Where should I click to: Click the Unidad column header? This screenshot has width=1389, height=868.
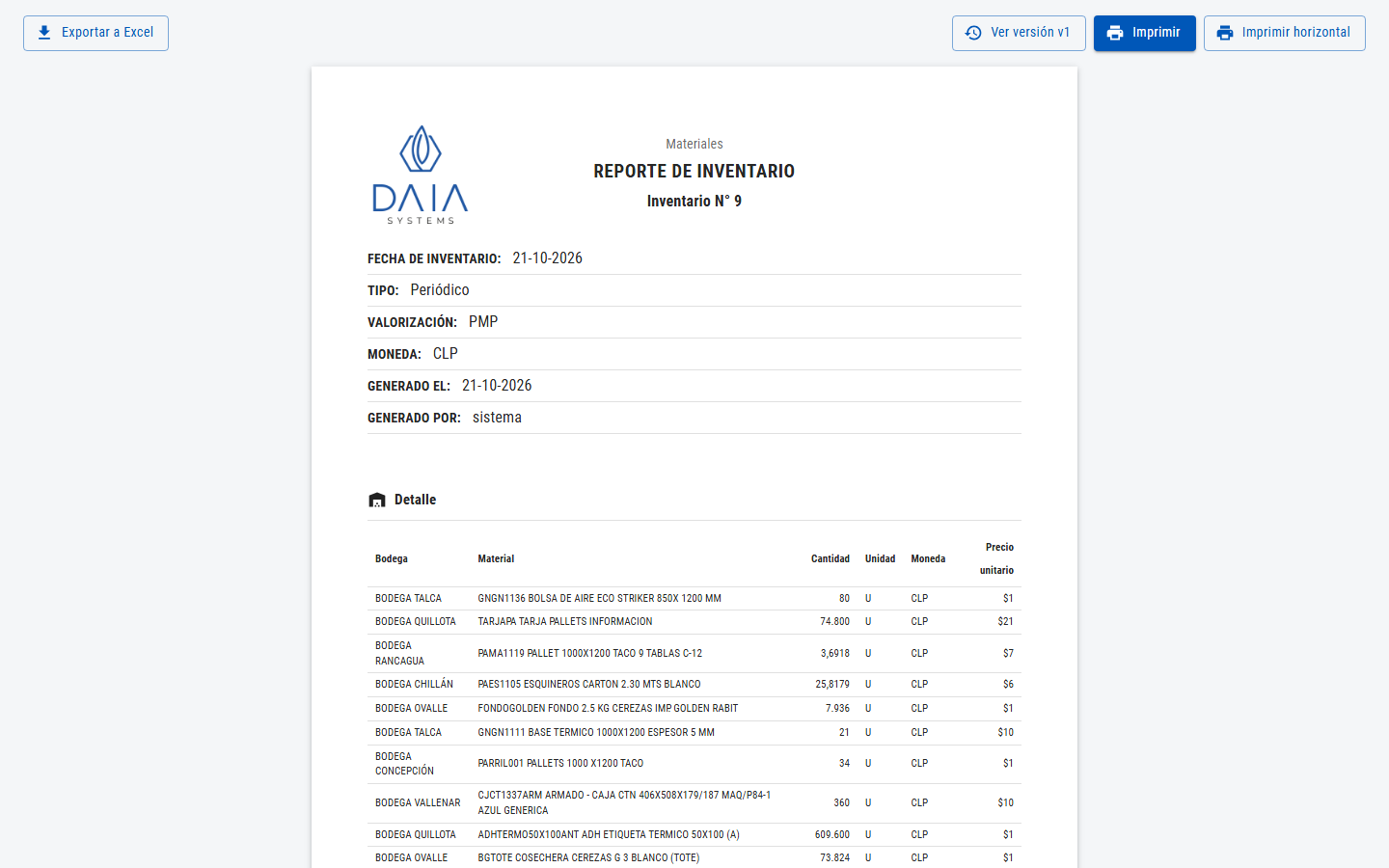(880, 558)
